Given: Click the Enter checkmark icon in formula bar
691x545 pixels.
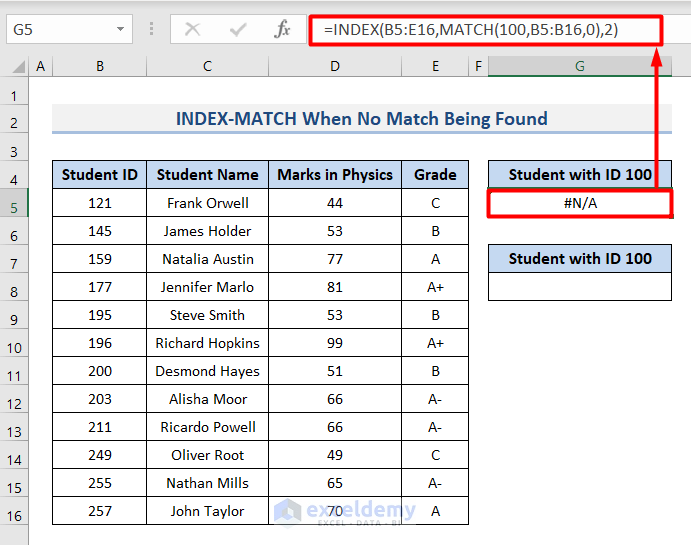Looking at the screenshot, I should pyautogui.click(x=237, y=30).
